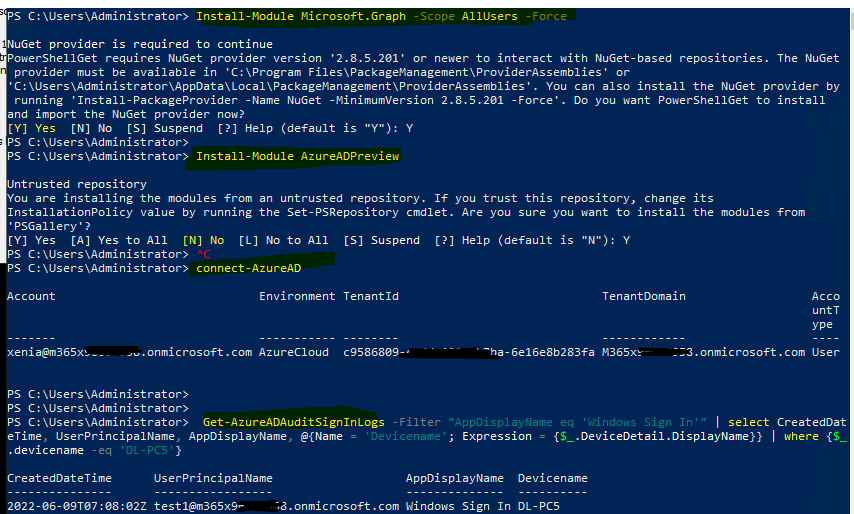Viewport: 854px width, 514px height.
Task: Click the yellow '[N] No' option
Action: coord(203,240)
